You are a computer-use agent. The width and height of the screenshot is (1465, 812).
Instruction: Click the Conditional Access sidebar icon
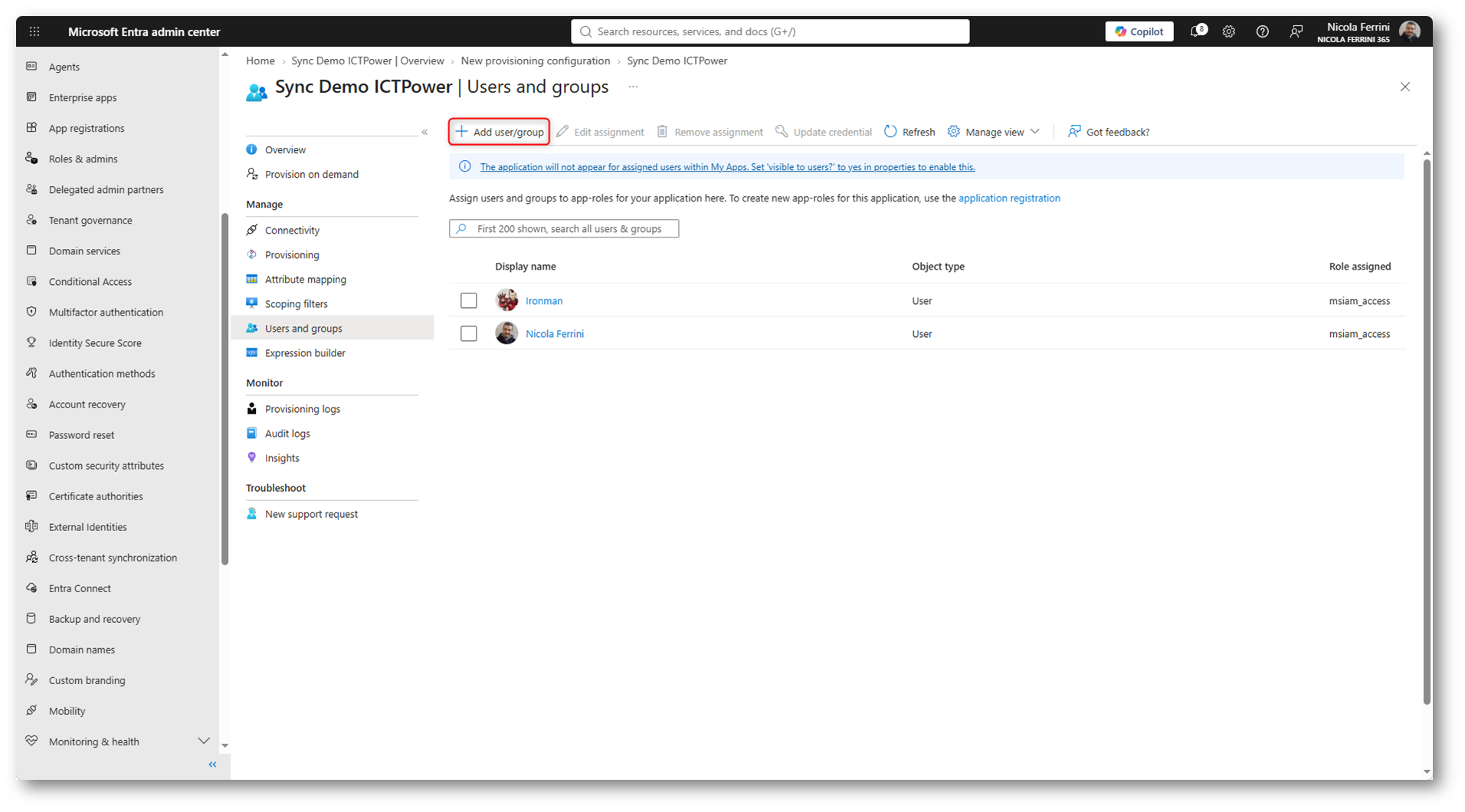pyautogui.click(x=31, y=281)
